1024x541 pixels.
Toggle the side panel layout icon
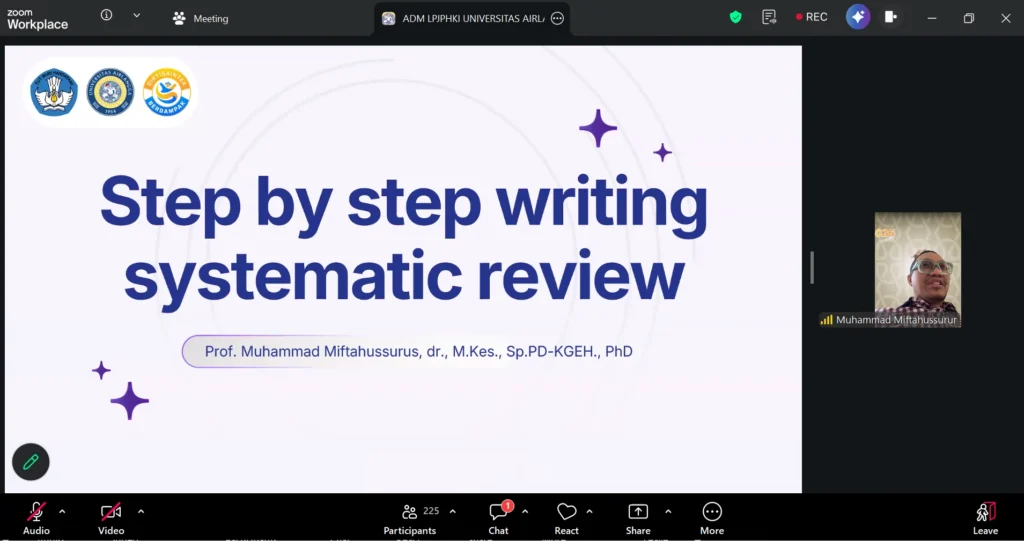pos(891,17)
